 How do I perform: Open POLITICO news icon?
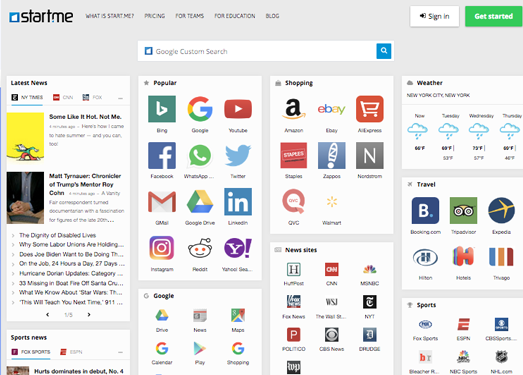coord(294,335)
